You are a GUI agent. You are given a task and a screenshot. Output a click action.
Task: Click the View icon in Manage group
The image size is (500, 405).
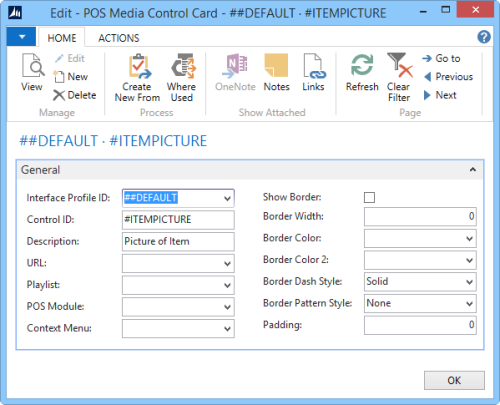click(x=32, y=65)
